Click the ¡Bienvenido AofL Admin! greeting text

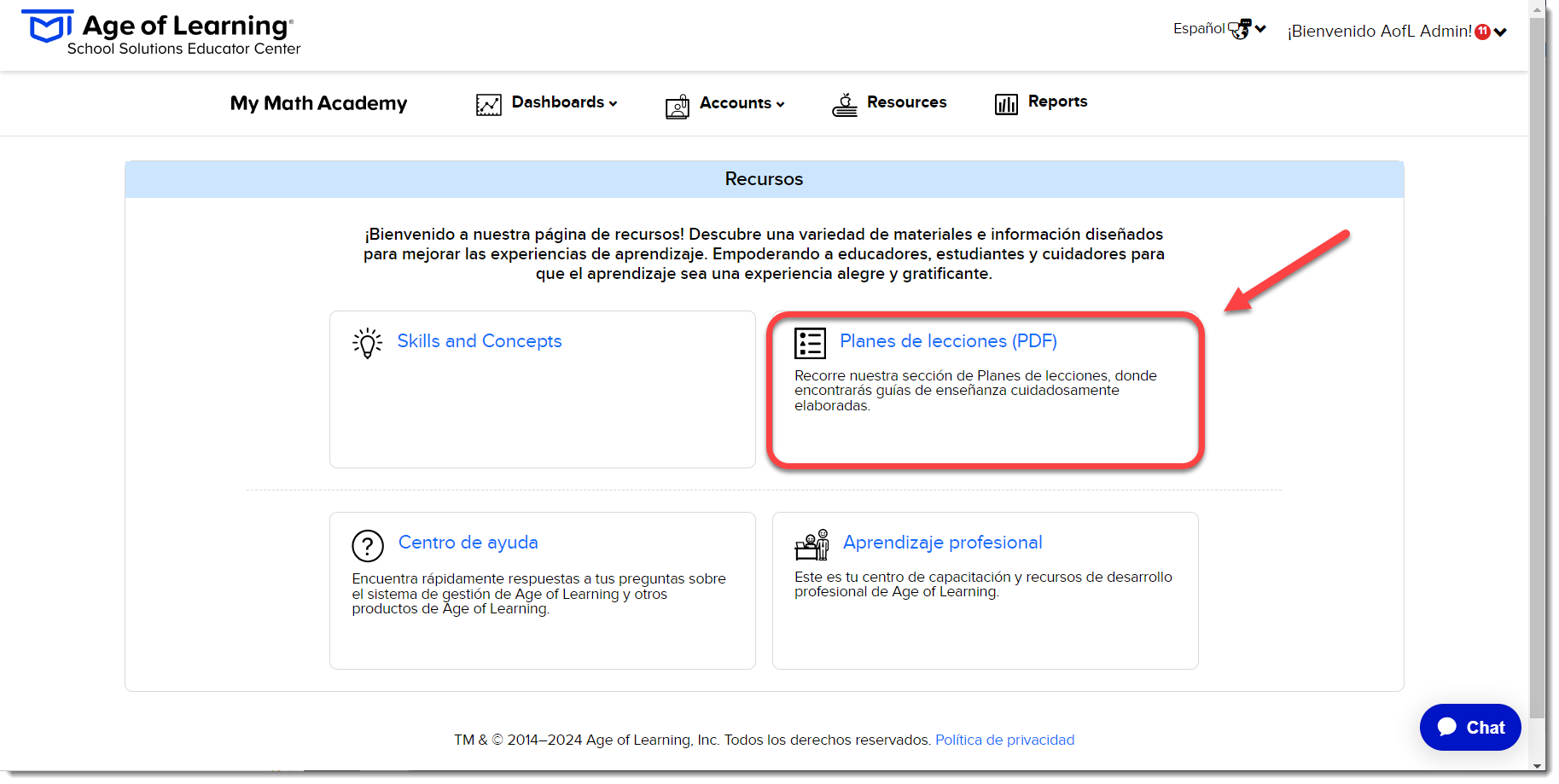pyautogui.click(x=1379, y=32)
